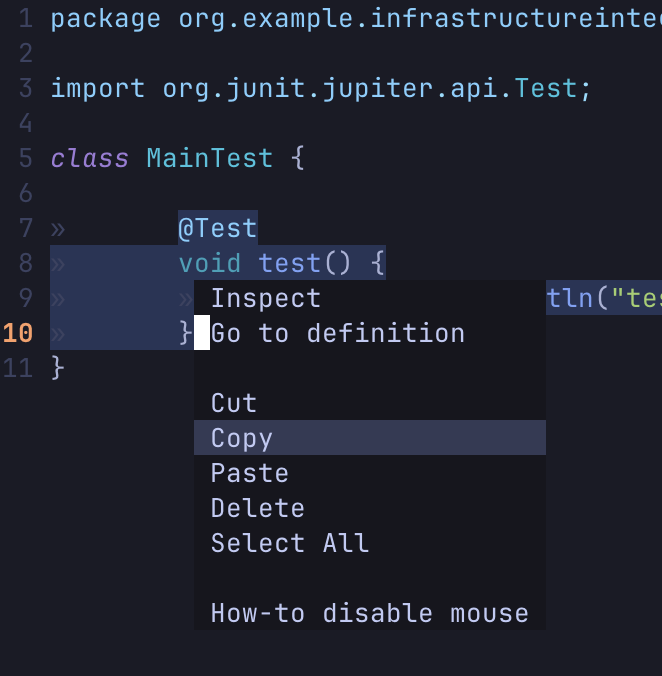Choose Inspect from the context menu
Image resolution: width=662 pixels, height=676 pixels.
(266, 298)
